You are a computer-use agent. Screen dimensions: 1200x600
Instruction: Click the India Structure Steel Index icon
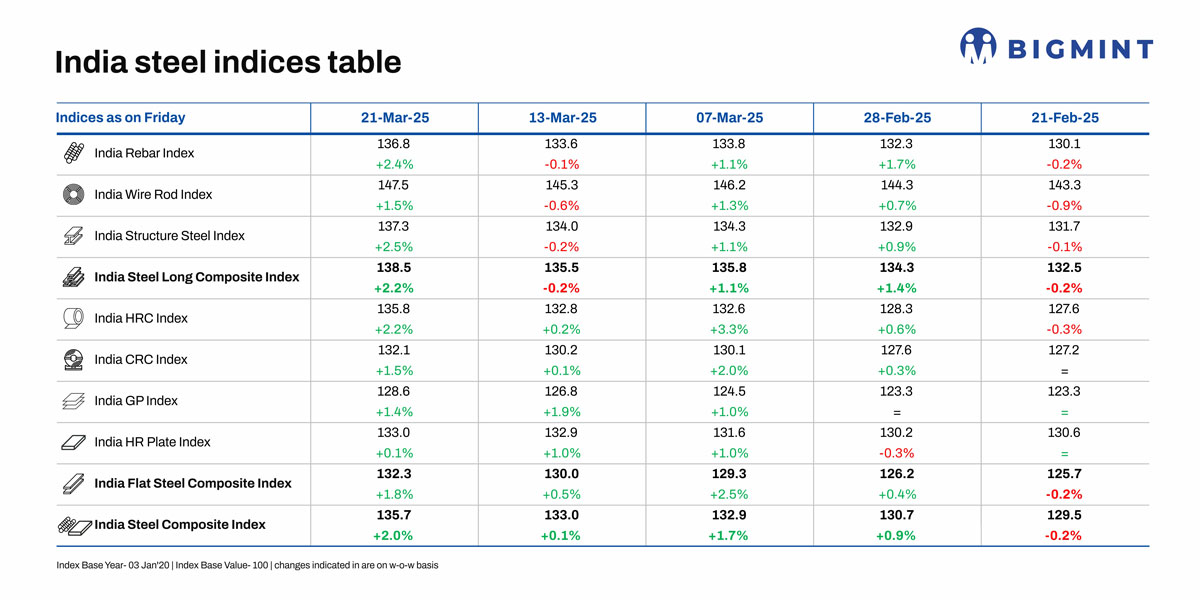[x=73, y=236]
